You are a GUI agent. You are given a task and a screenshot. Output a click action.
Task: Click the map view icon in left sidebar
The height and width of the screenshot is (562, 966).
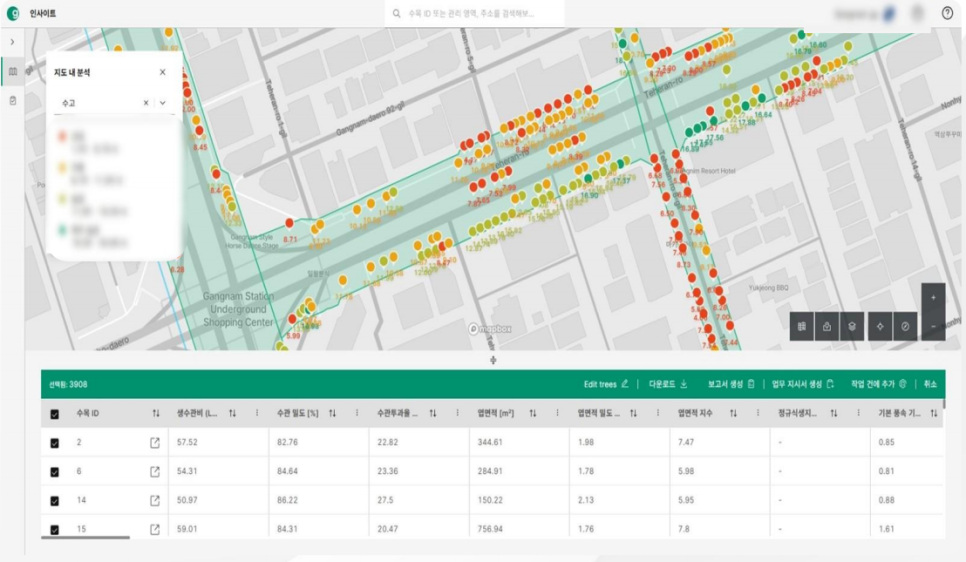click(13, 71)
